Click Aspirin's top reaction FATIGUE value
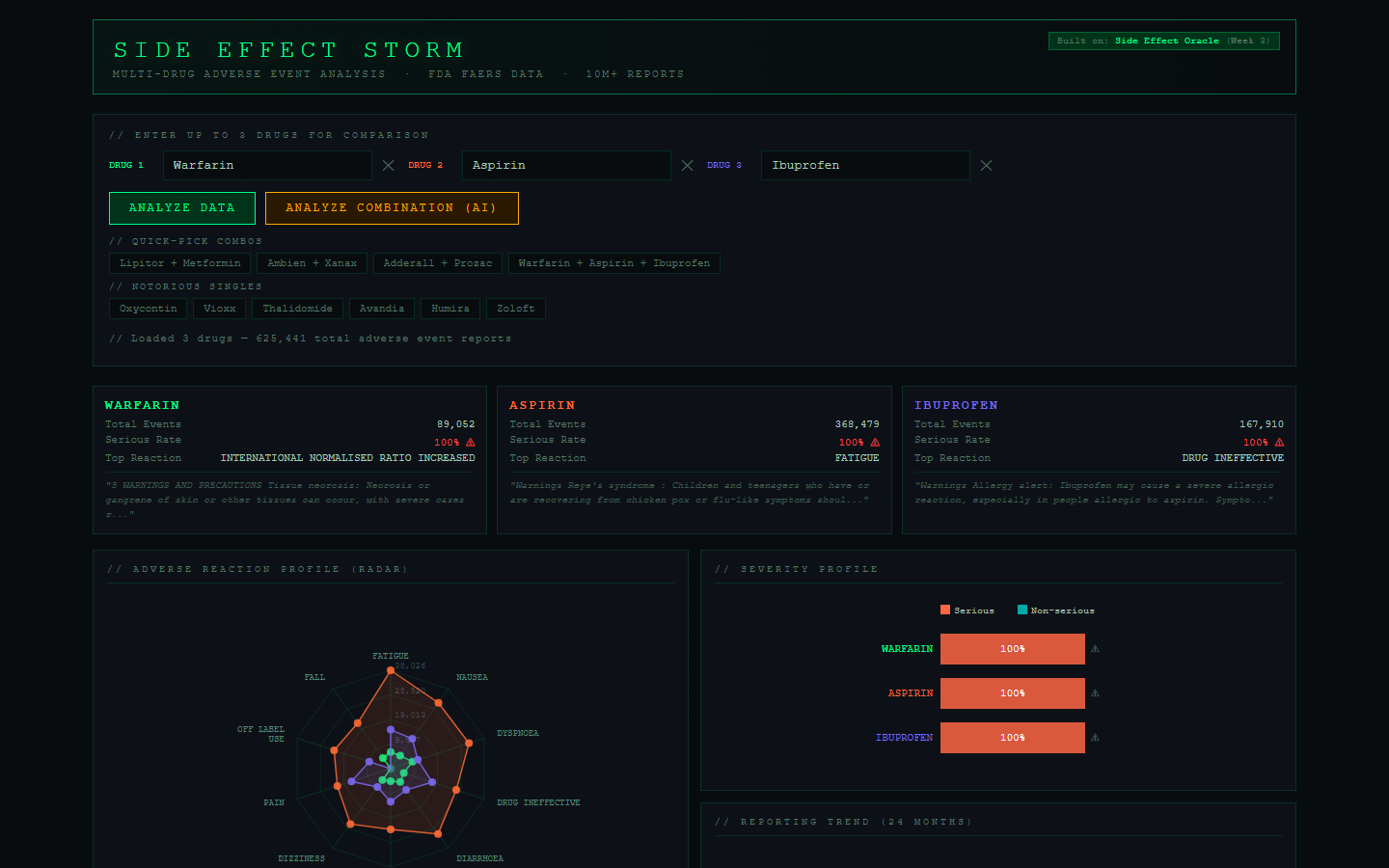The height and width of the screenshot is (868, 1389). [857, 458]
